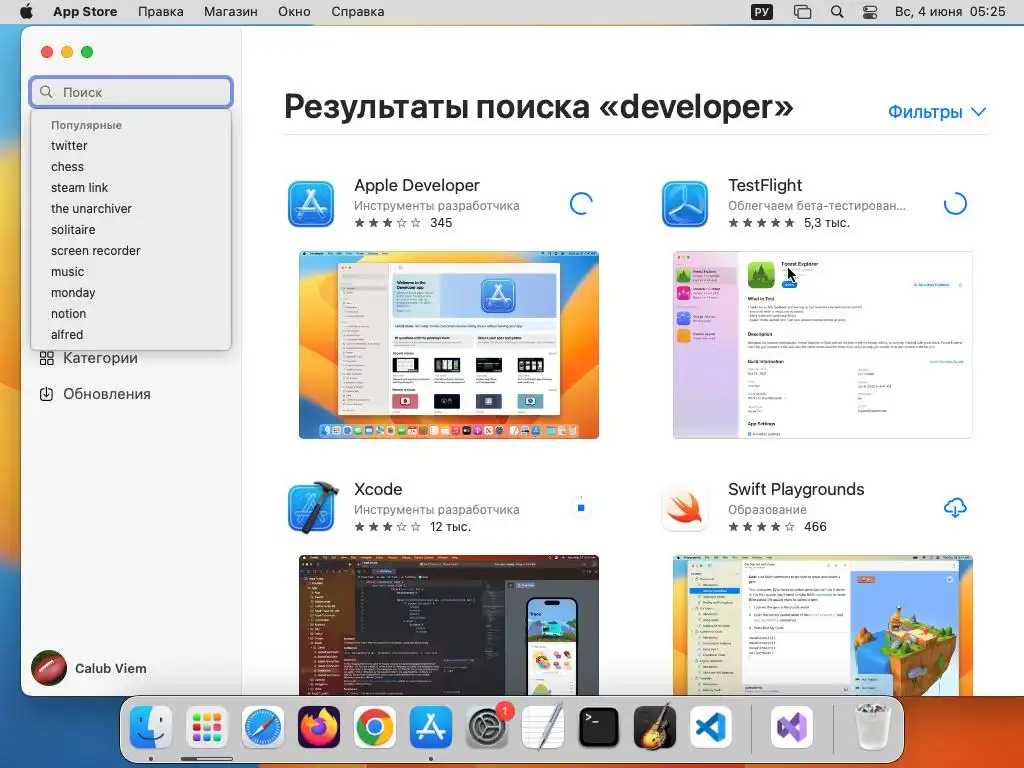Open the Trash in the Dock

[873, 727]
